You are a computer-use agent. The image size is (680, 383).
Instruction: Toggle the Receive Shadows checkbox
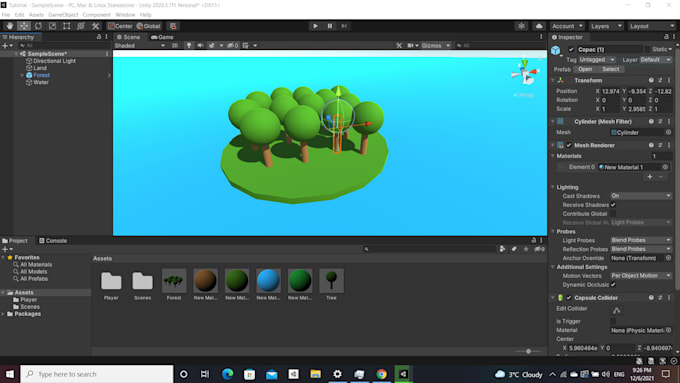613,205
